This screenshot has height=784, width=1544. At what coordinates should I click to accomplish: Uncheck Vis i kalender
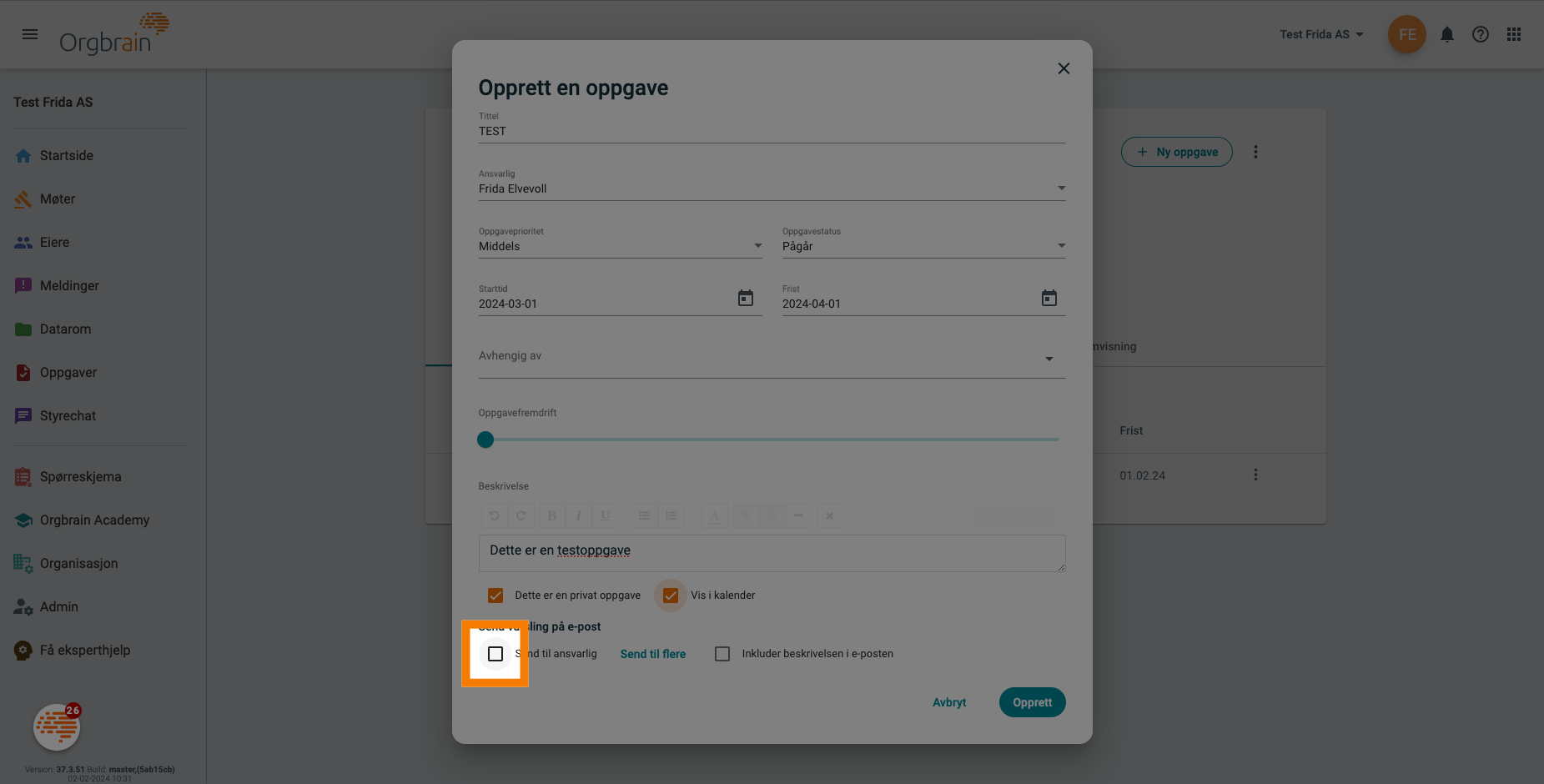click(x=671, y=596)
